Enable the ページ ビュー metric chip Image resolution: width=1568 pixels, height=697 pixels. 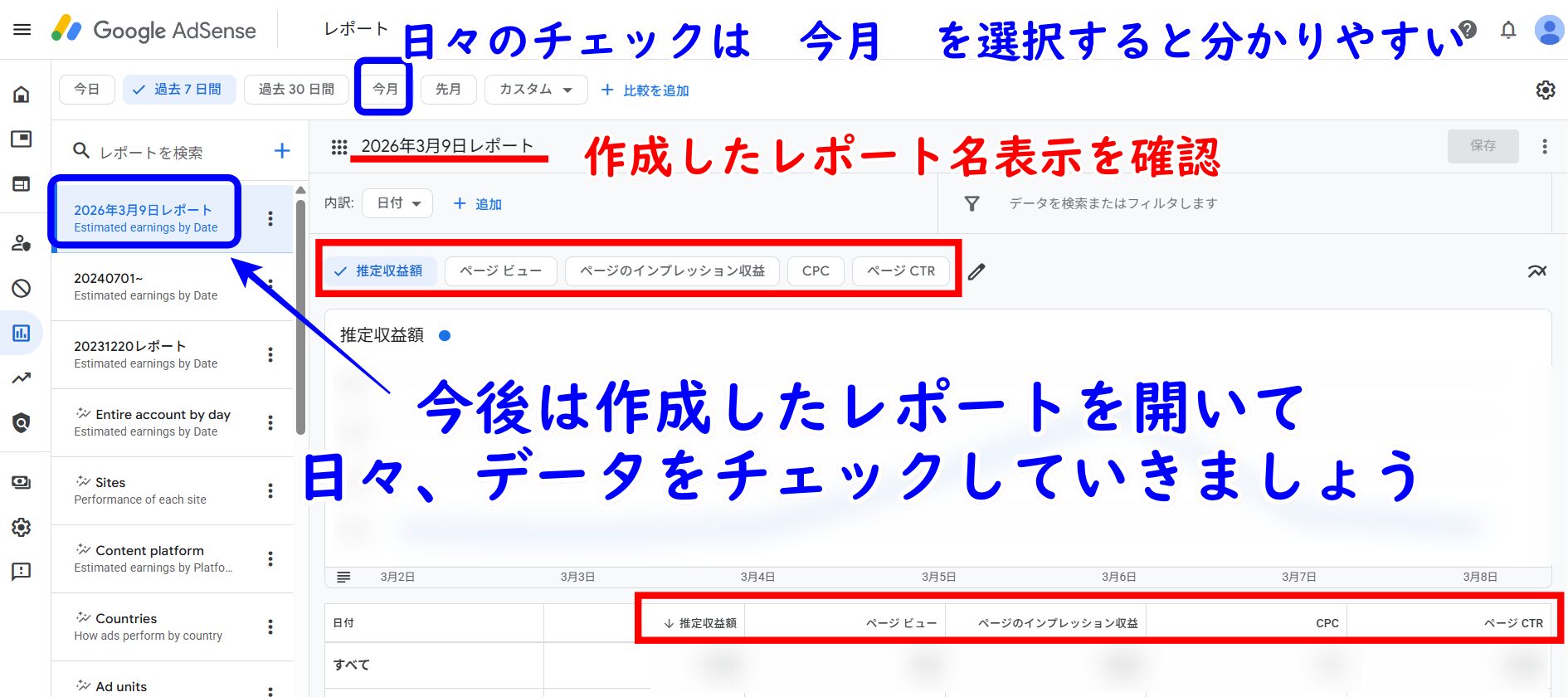pos(500,271)
